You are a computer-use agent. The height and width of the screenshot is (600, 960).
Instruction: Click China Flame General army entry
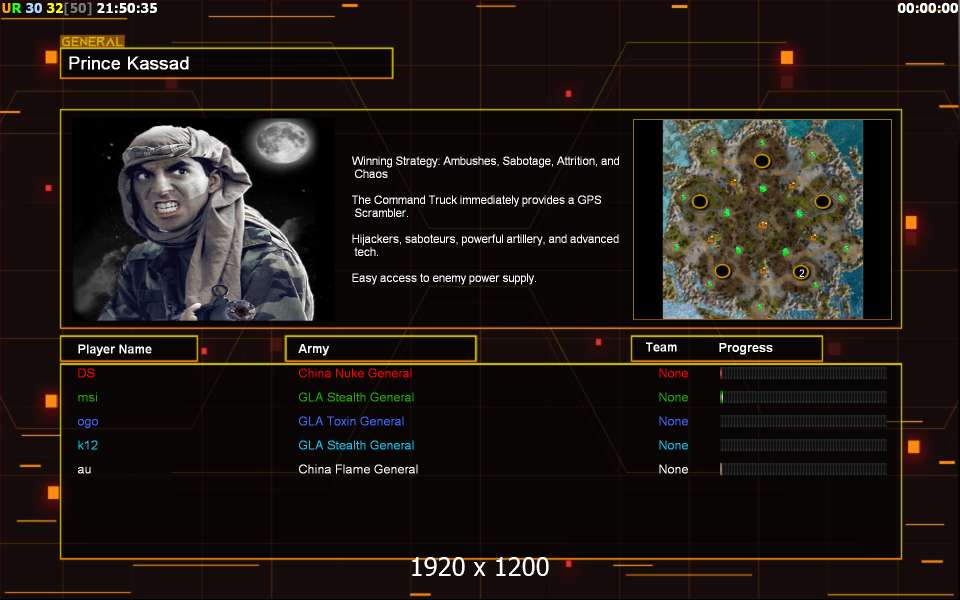(358, 470)
